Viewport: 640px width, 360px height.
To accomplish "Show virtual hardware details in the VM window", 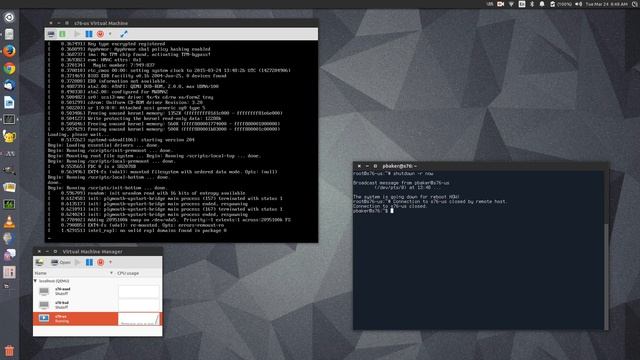I will (62, 34).
